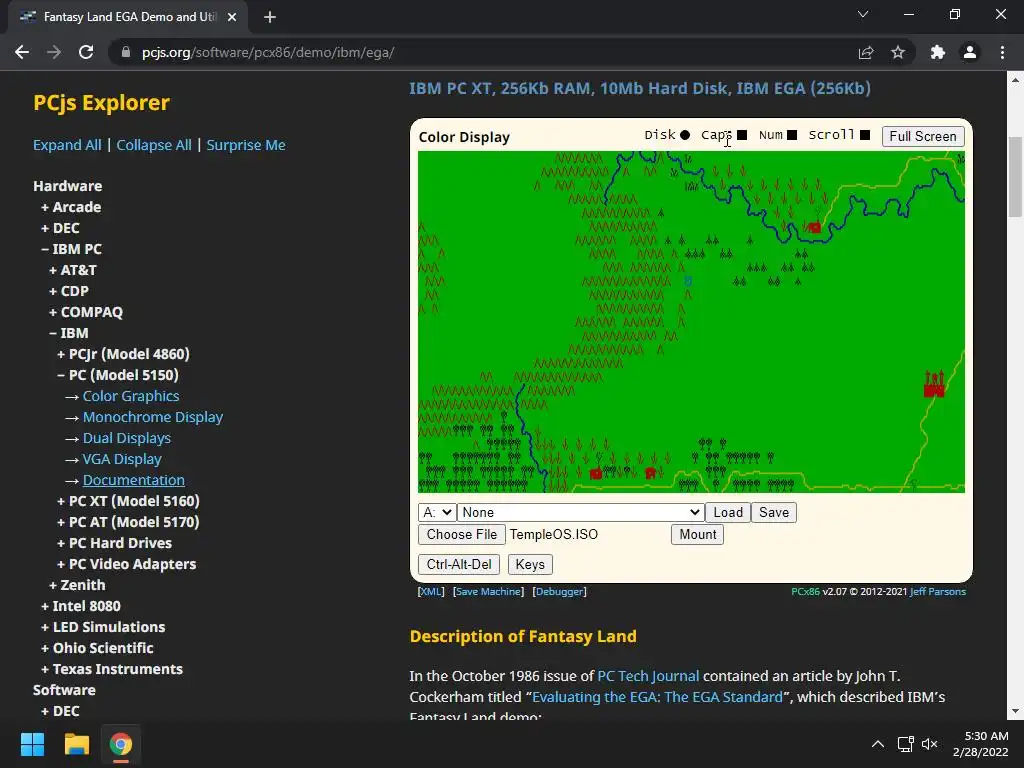Expand the DEC node under Hardware
Screen dimensions: 1024x768
tap(60, 228)
